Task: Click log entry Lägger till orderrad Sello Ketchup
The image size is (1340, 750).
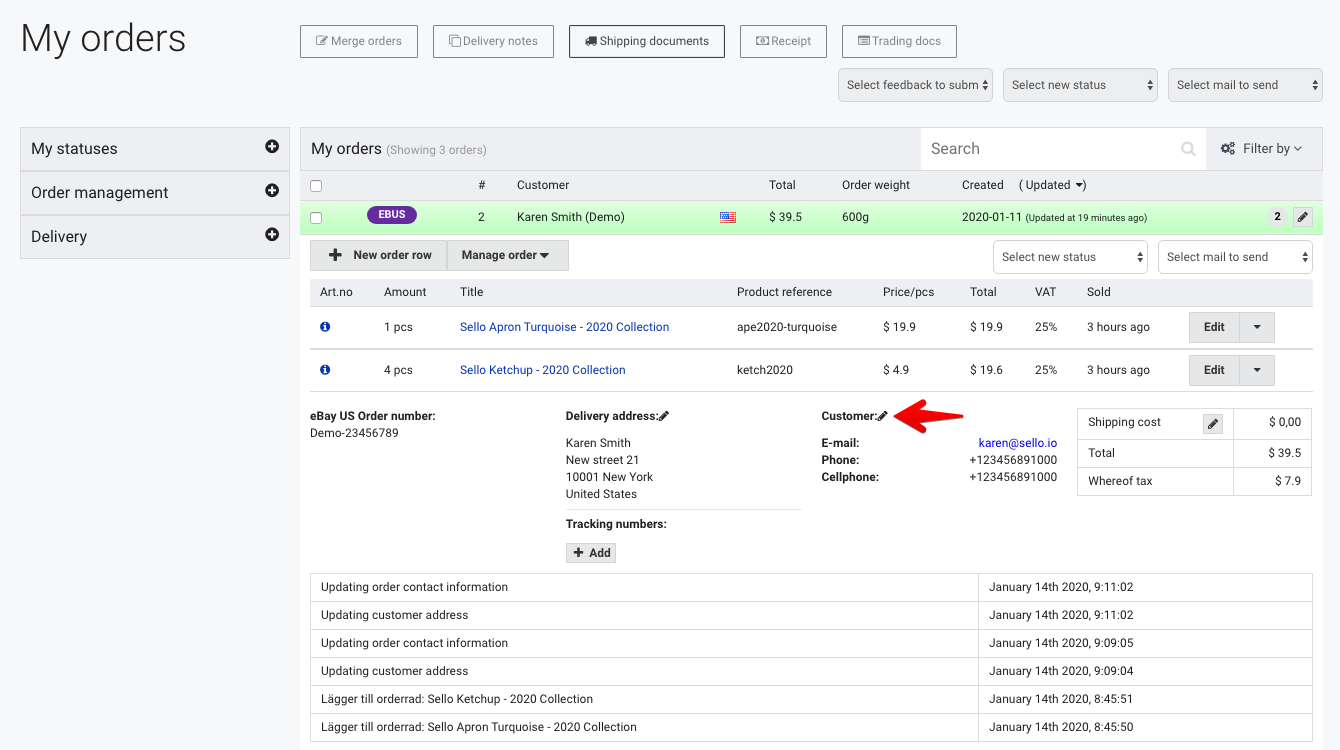Action: point(811,699)
